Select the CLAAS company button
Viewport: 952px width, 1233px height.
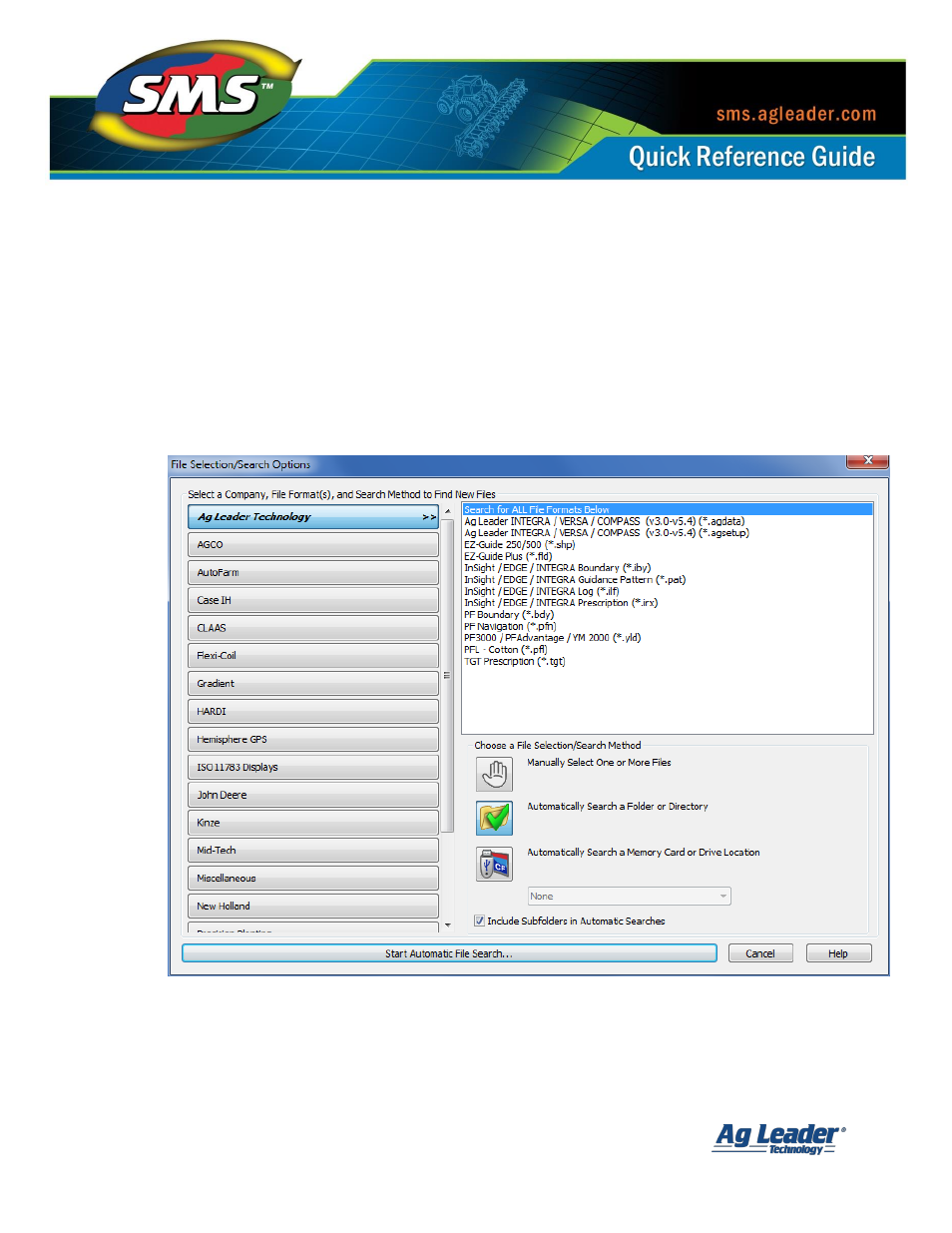point(313,628)
